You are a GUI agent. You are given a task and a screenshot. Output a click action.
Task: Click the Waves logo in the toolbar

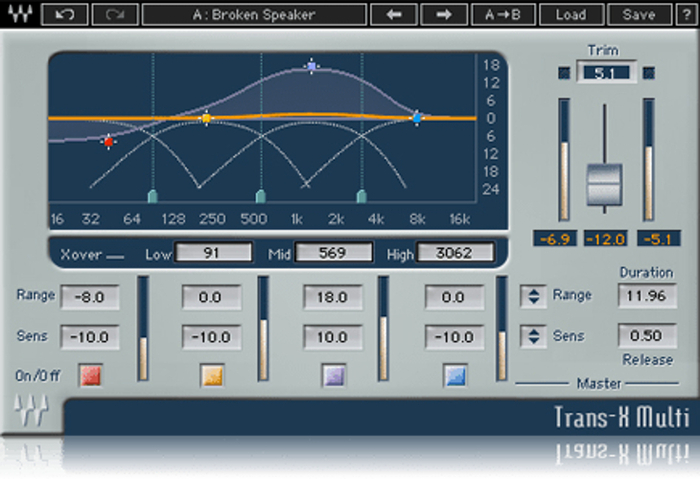point(20,14)
